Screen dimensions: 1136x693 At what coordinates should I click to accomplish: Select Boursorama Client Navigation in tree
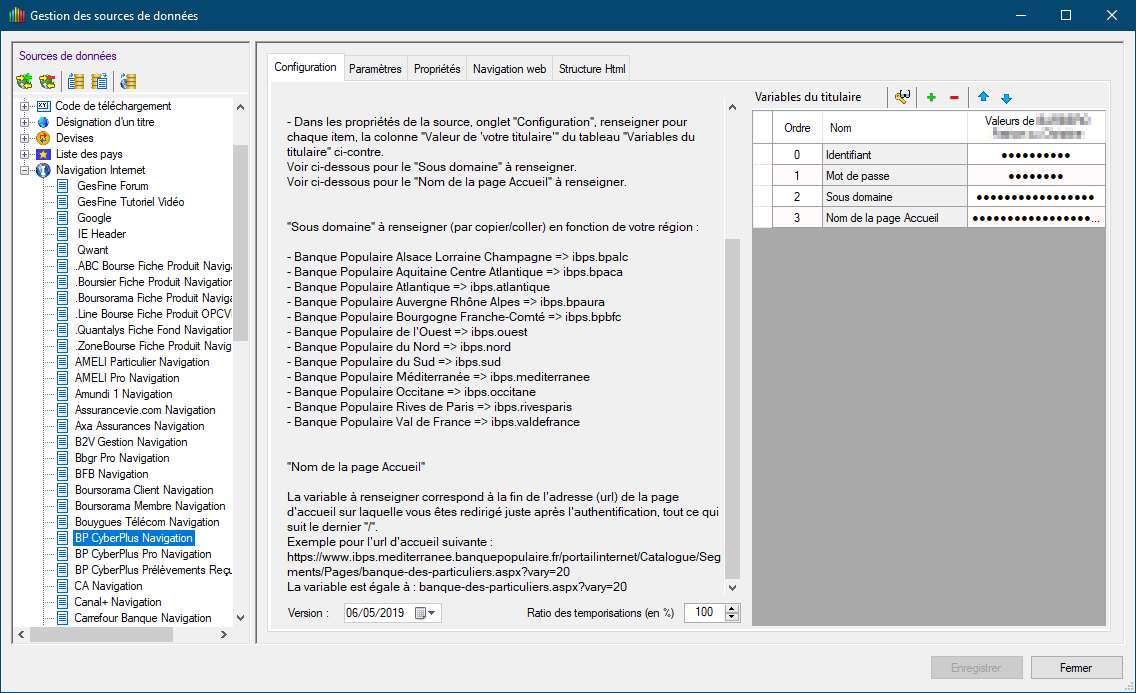pos(143,490)
